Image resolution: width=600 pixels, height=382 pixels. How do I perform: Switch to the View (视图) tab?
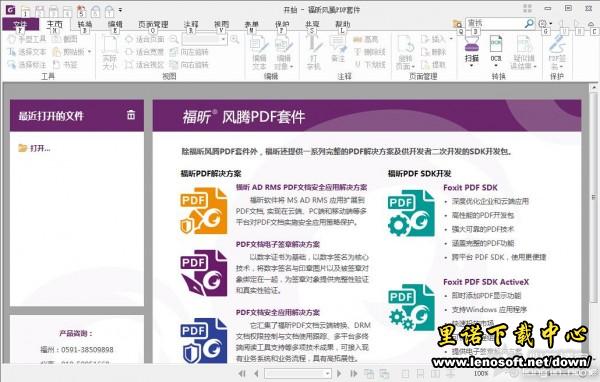221,24
